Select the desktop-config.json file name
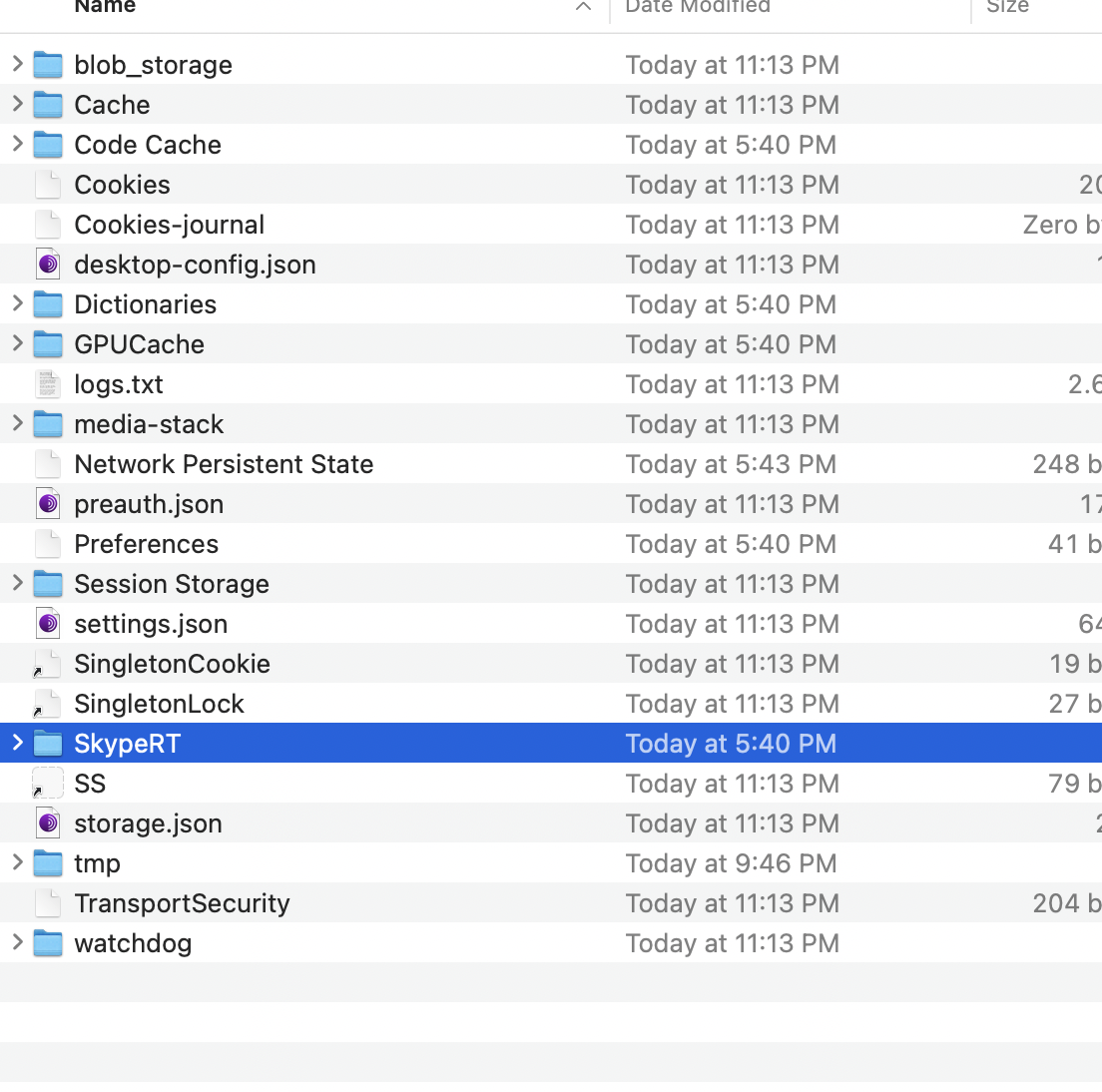This screenshot has height=1092, width=1102. pos(196,265)
